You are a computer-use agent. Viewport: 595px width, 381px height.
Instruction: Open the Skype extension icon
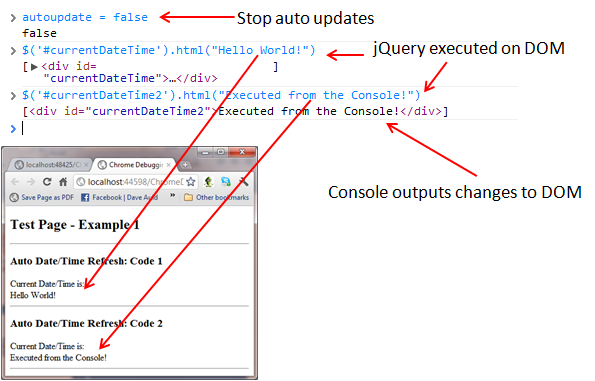(x=226, y=182)
